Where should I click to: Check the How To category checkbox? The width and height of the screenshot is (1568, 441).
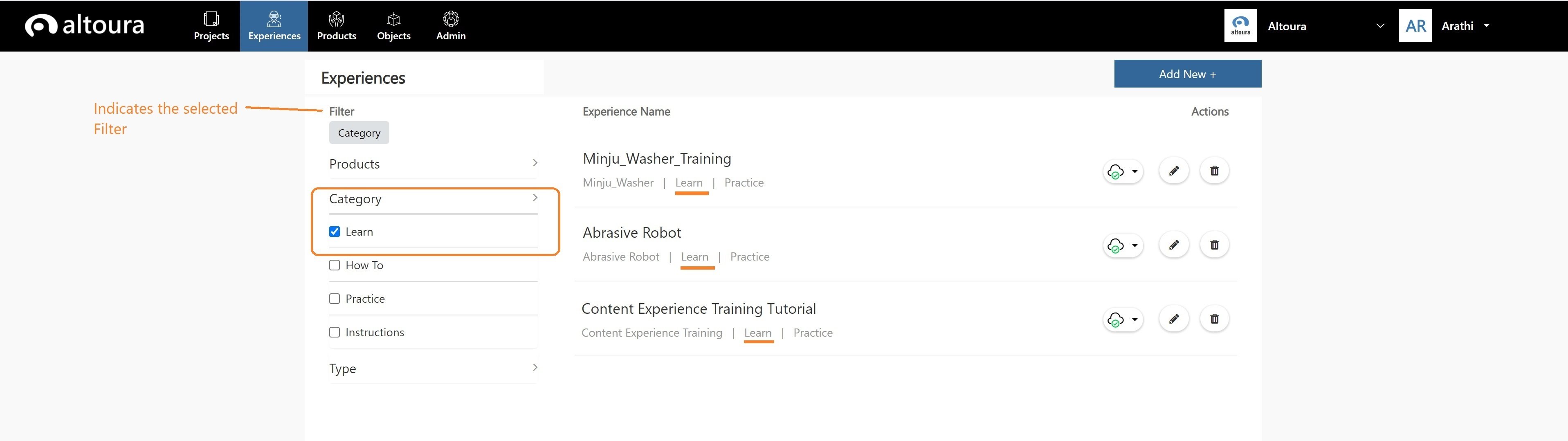click(334, 265)
